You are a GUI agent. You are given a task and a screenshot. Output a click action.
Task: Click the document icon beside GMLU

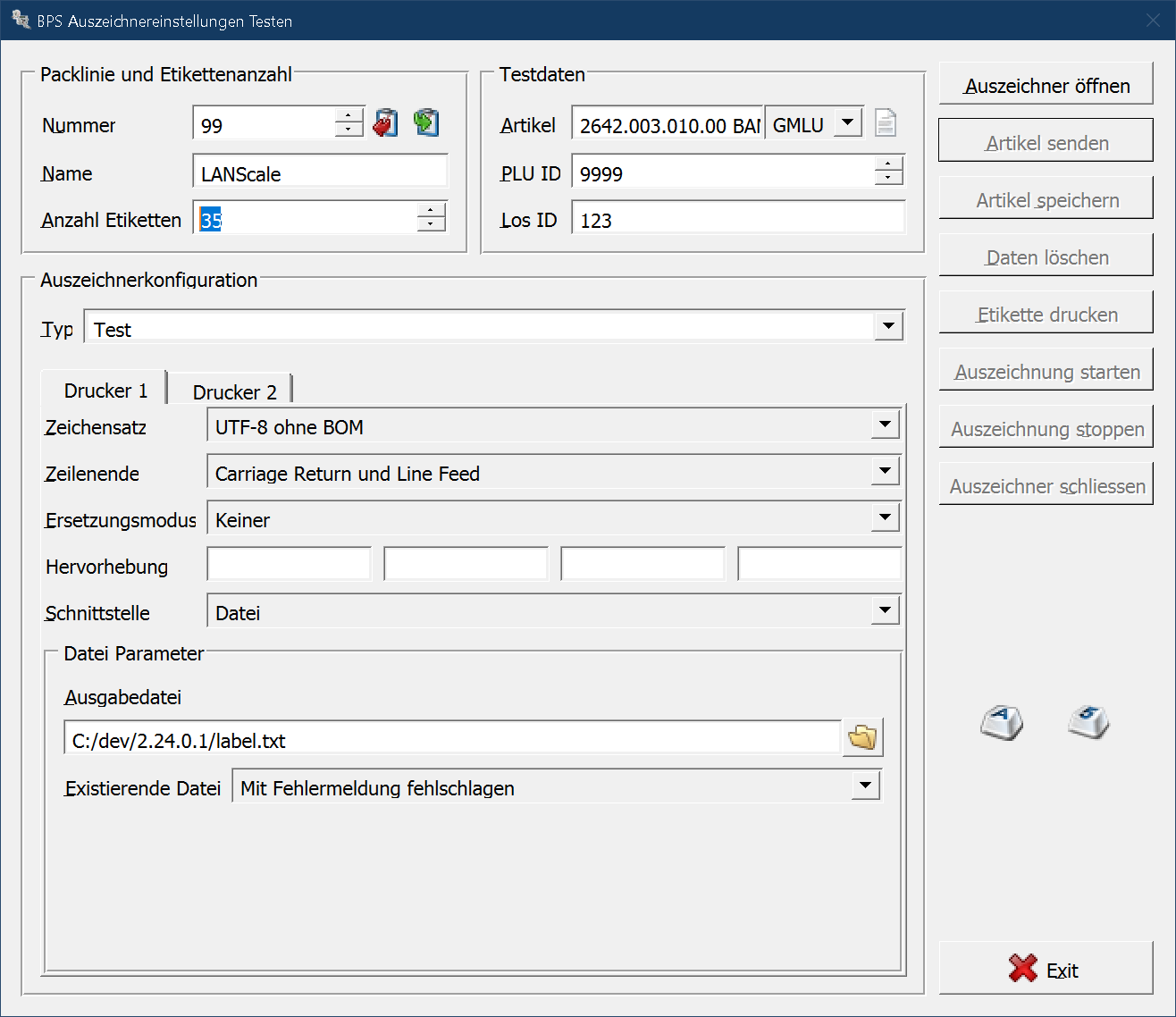pyautogui.click(x=885, y=122)
